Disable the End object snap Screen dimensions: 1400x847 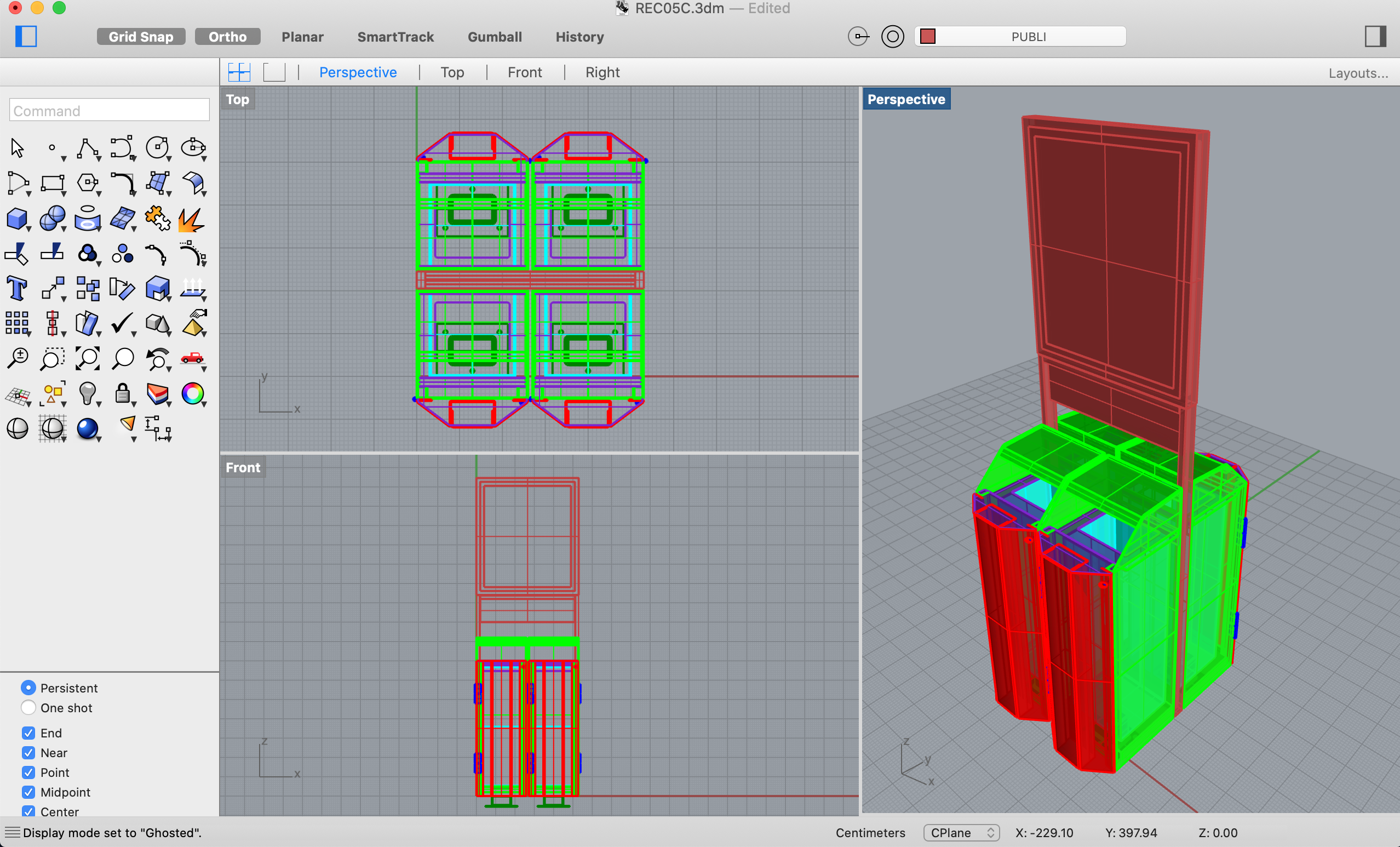coord(28,732)
